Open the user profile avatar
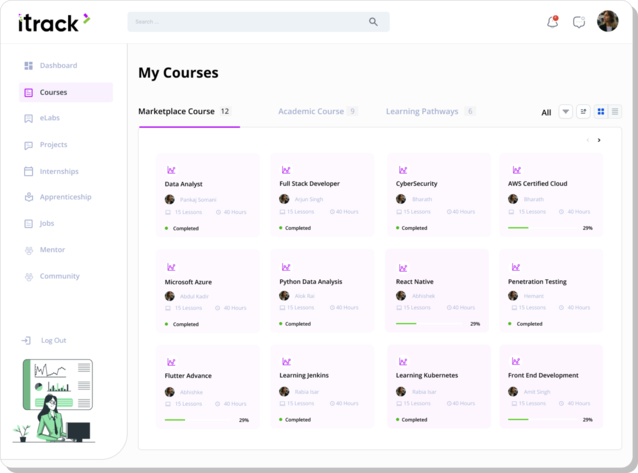 pos(607,21)
